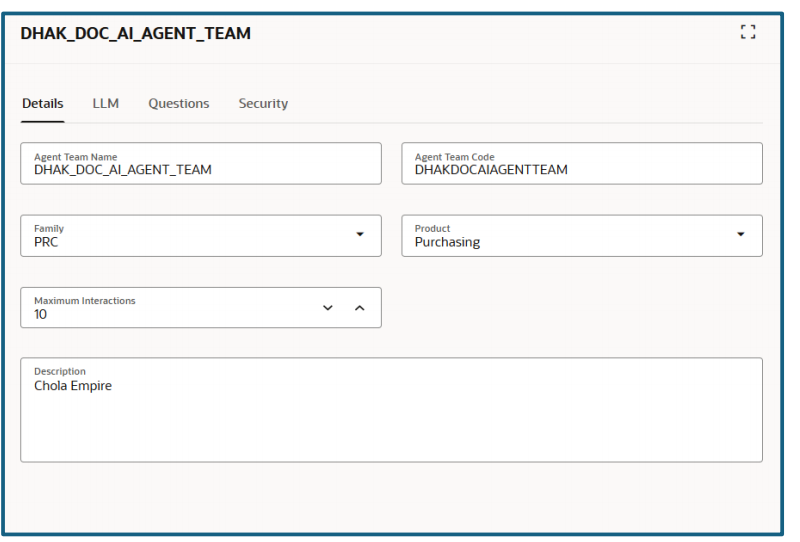Screen dimensions: 800x542
Task: Click the Chola Empire description text
Action: click(x=73, y=386)
